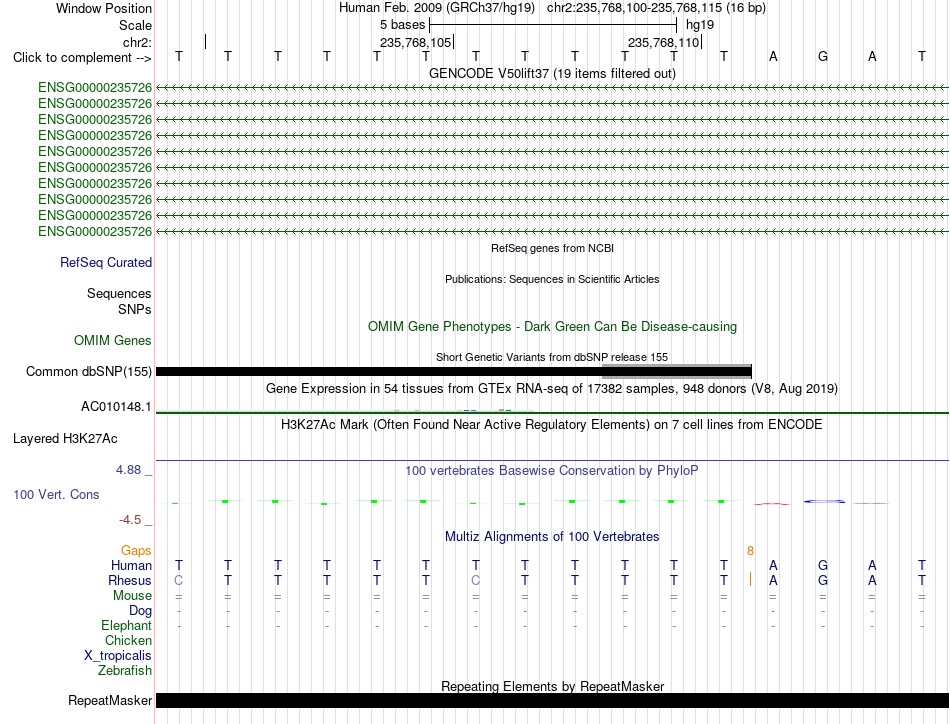
Task: Click the SNPs track label
Action: point(135,309)
